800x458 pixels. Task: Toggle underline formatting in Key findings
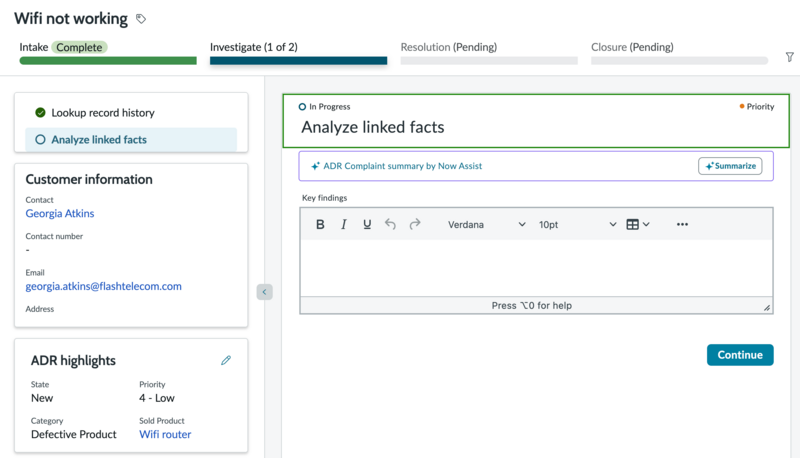pos(367,224)
